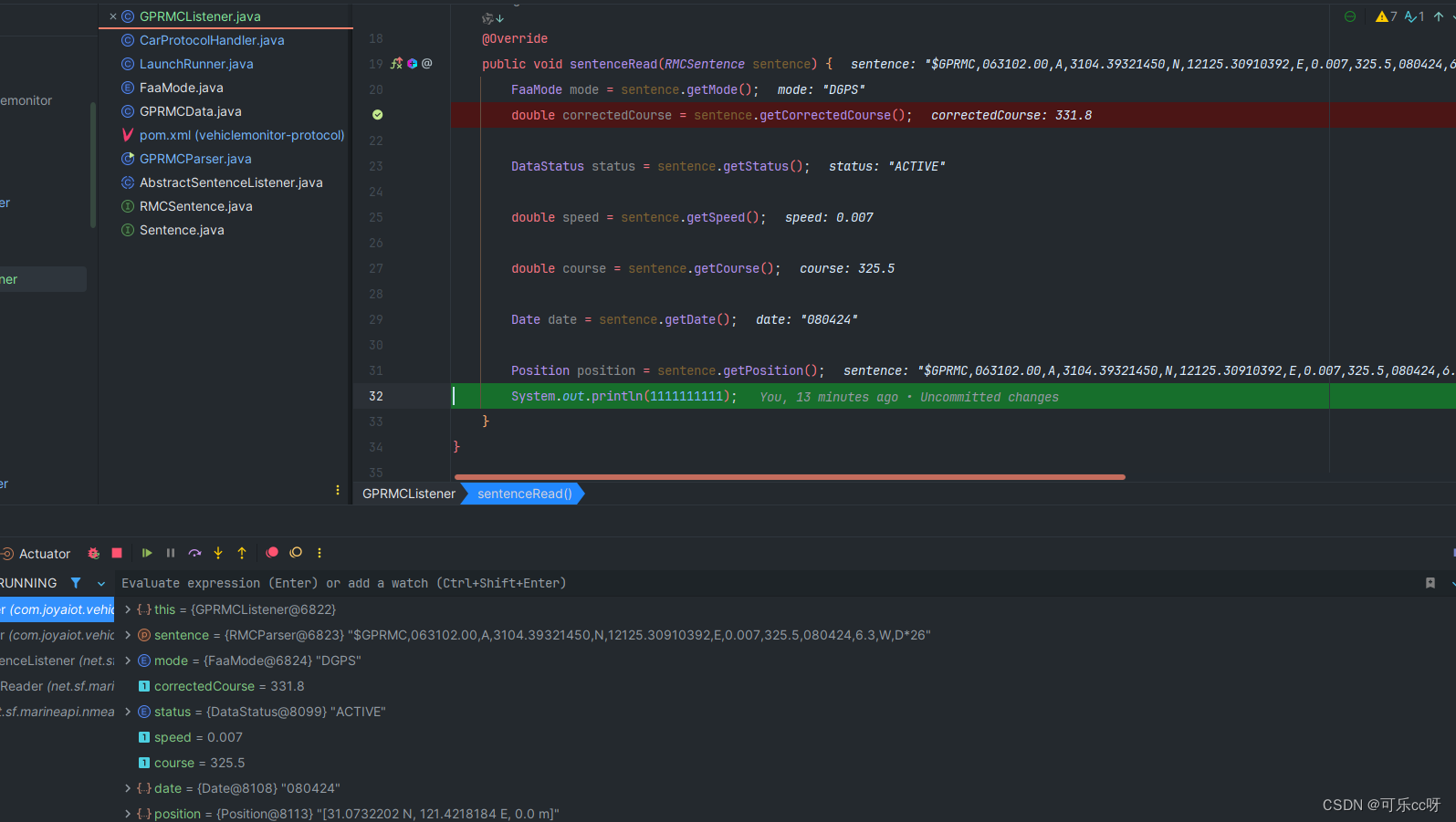Viewport: 1456px width, 822px height.
Task: Toggle the breakpoint on line 21
Action: click(x=377, y=115)
